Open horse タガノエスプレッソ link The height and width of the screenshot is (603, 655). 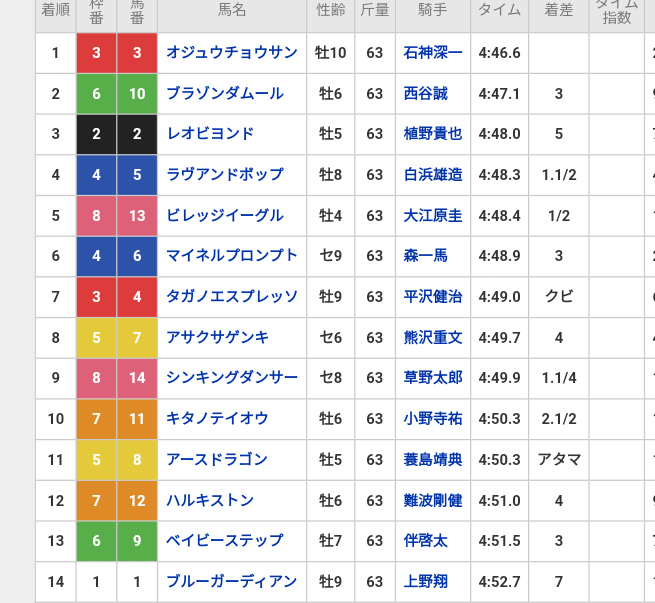coord(232,296)
